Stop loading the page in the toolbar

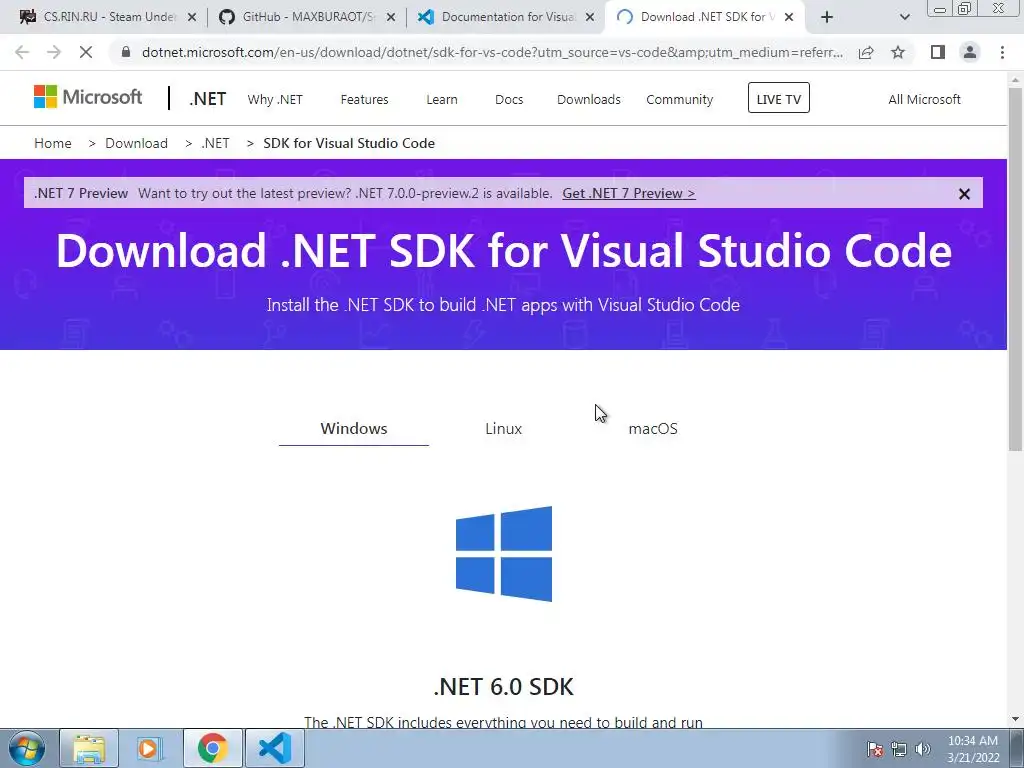click(86, 52)
